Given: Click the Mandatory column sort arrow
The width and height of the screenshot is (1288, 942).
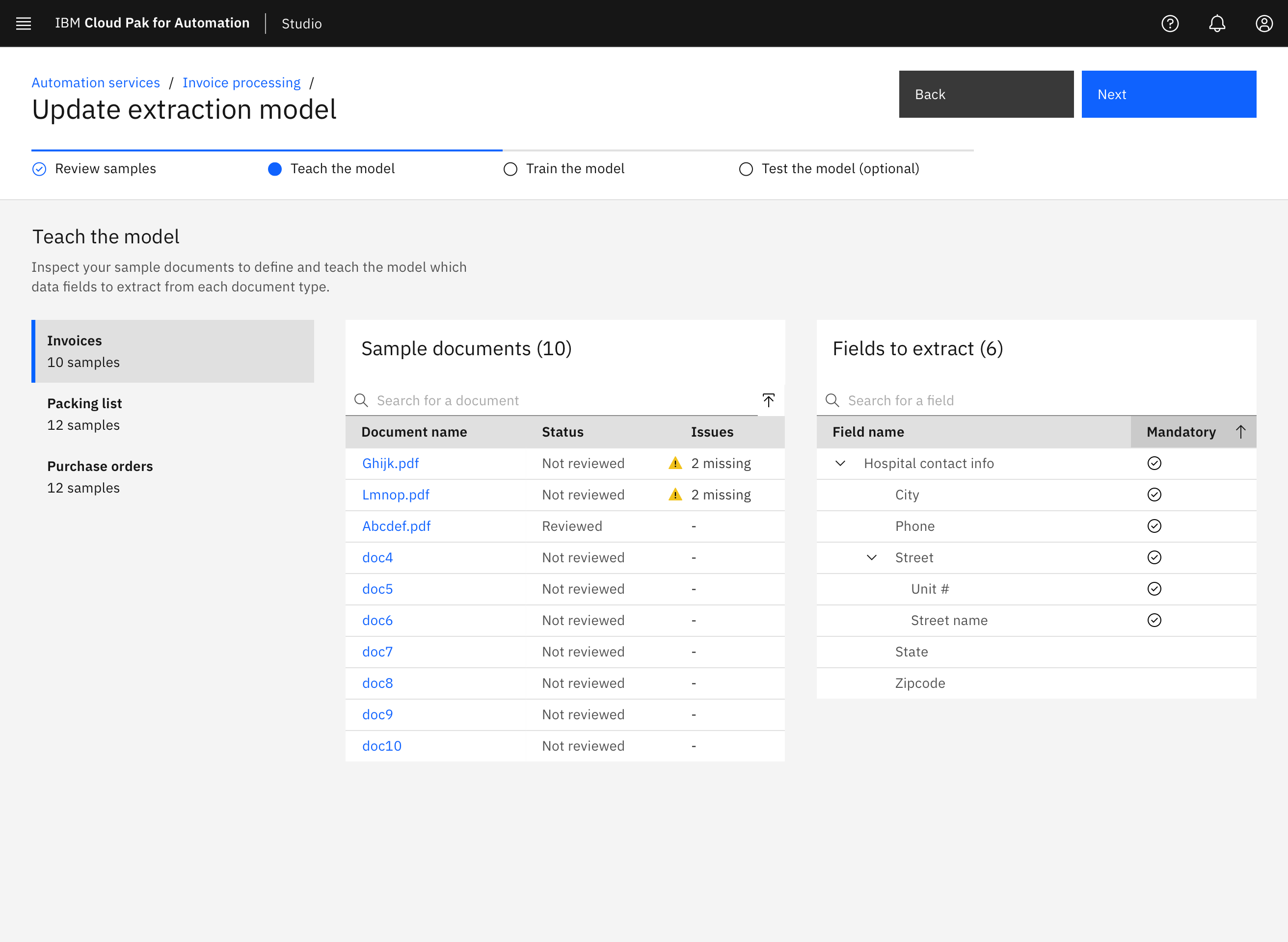Looking at the screenshot, I should [1240, 432].
